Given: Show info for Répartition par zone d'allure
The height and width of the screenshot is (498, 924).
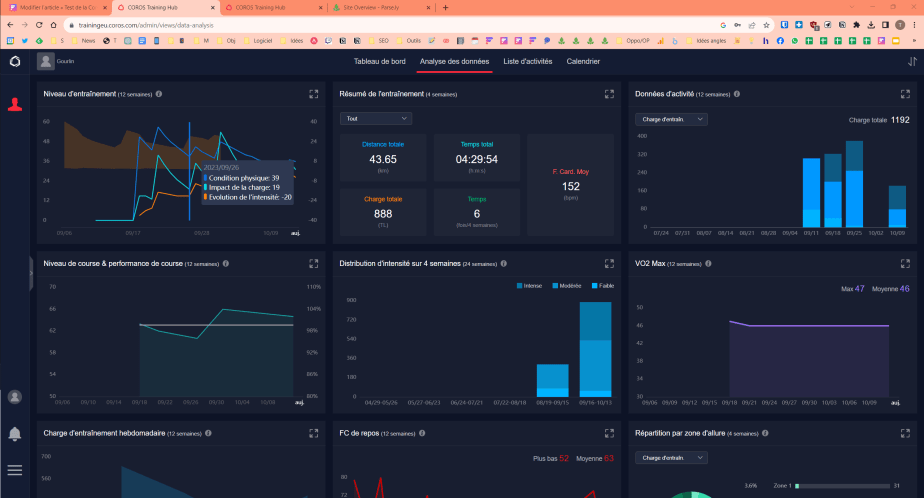Looking at the screenshot, I should 765,433.
